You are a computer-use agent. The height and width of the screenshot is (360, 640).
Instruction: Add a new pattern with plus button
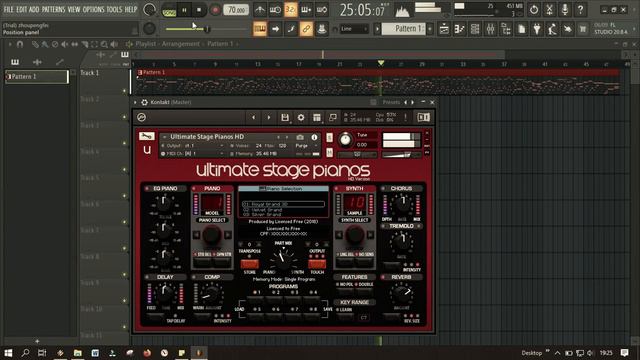(430, 29)
